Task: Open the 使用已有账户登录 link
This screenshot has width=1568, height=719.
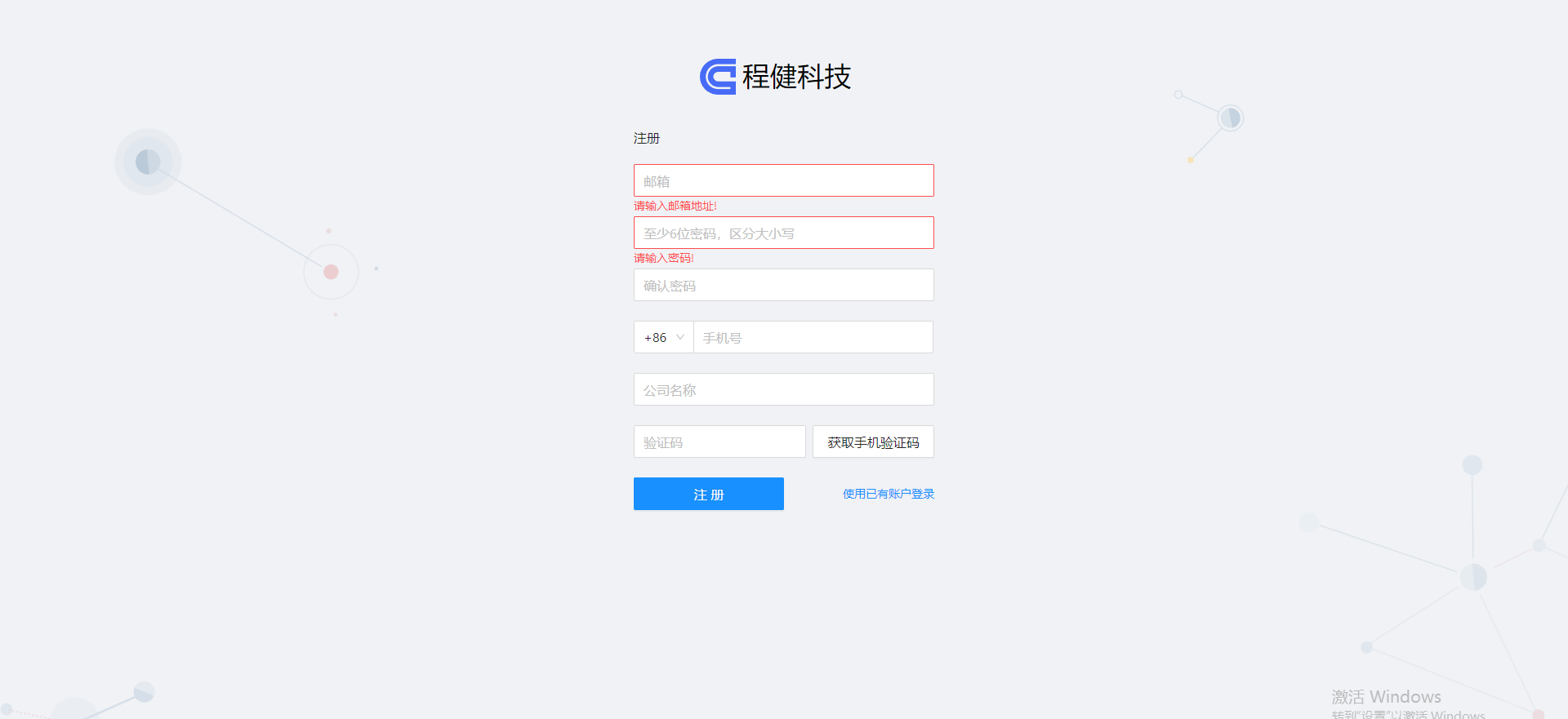Action: 889,494
